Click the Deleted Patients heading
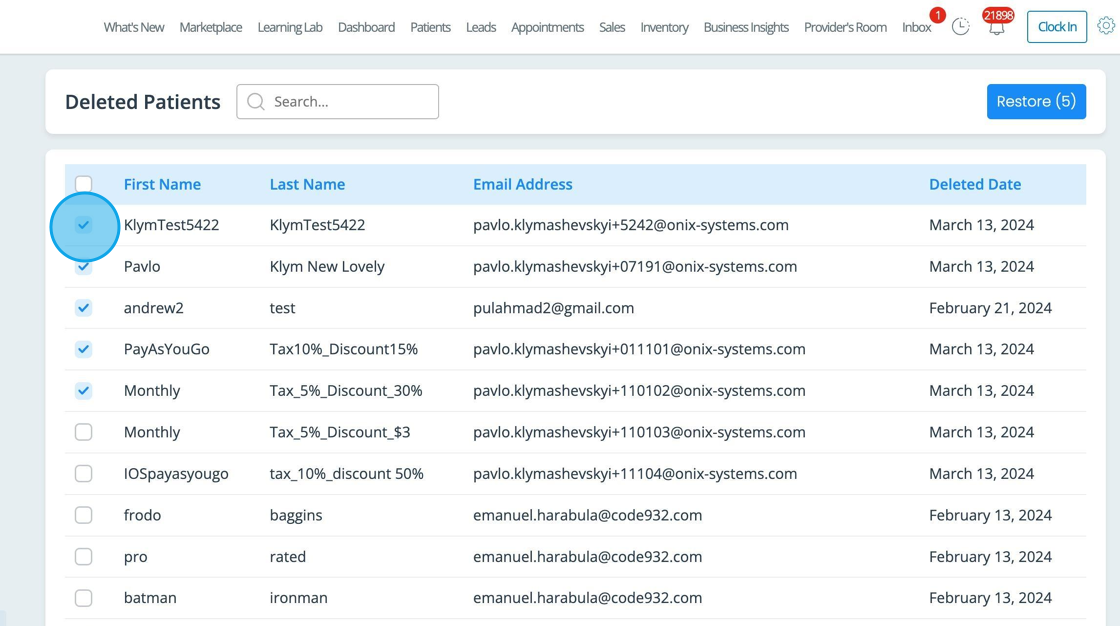The width and height of the screenshot is (1120, 626). tap(143, 102)
